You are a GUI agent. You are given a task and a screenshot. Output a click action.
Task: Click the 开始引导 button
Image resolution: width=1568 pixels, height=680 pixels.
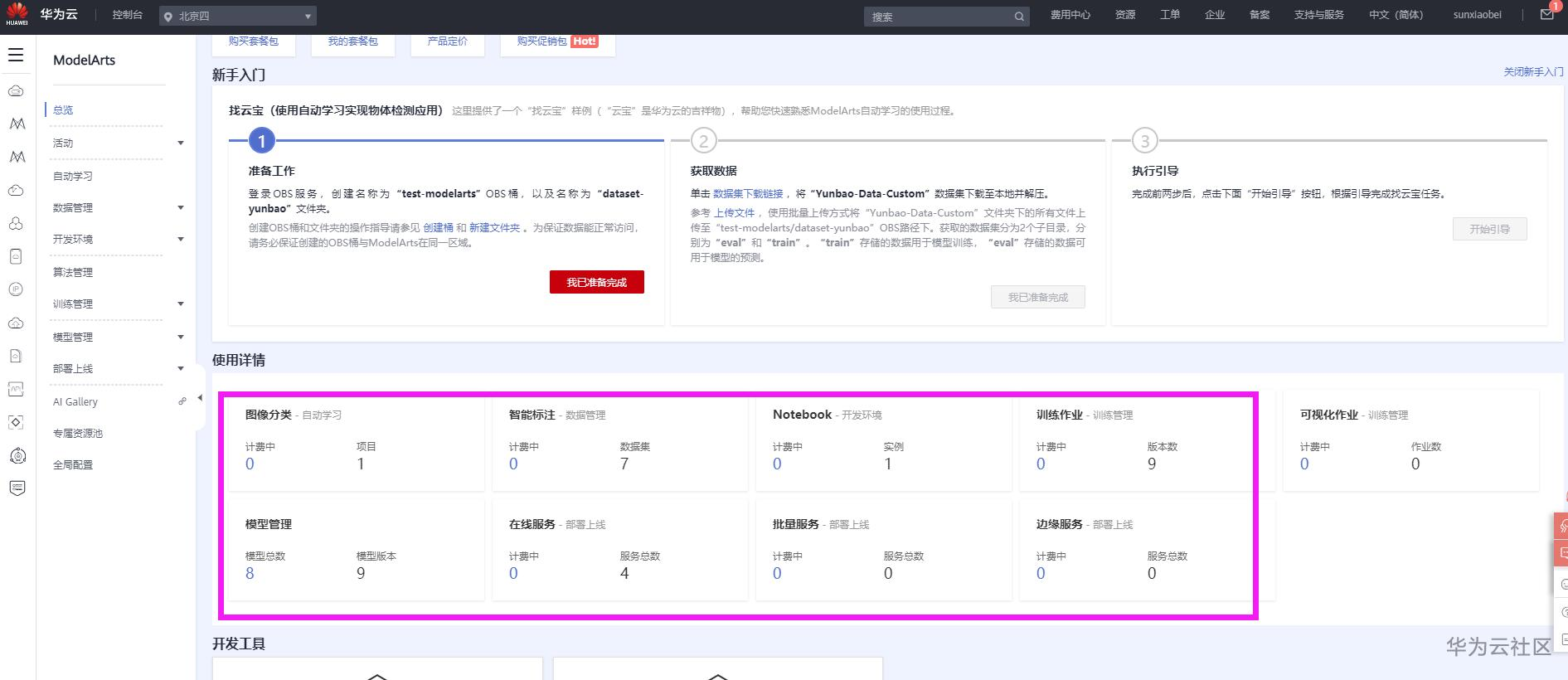point(1489,229)
